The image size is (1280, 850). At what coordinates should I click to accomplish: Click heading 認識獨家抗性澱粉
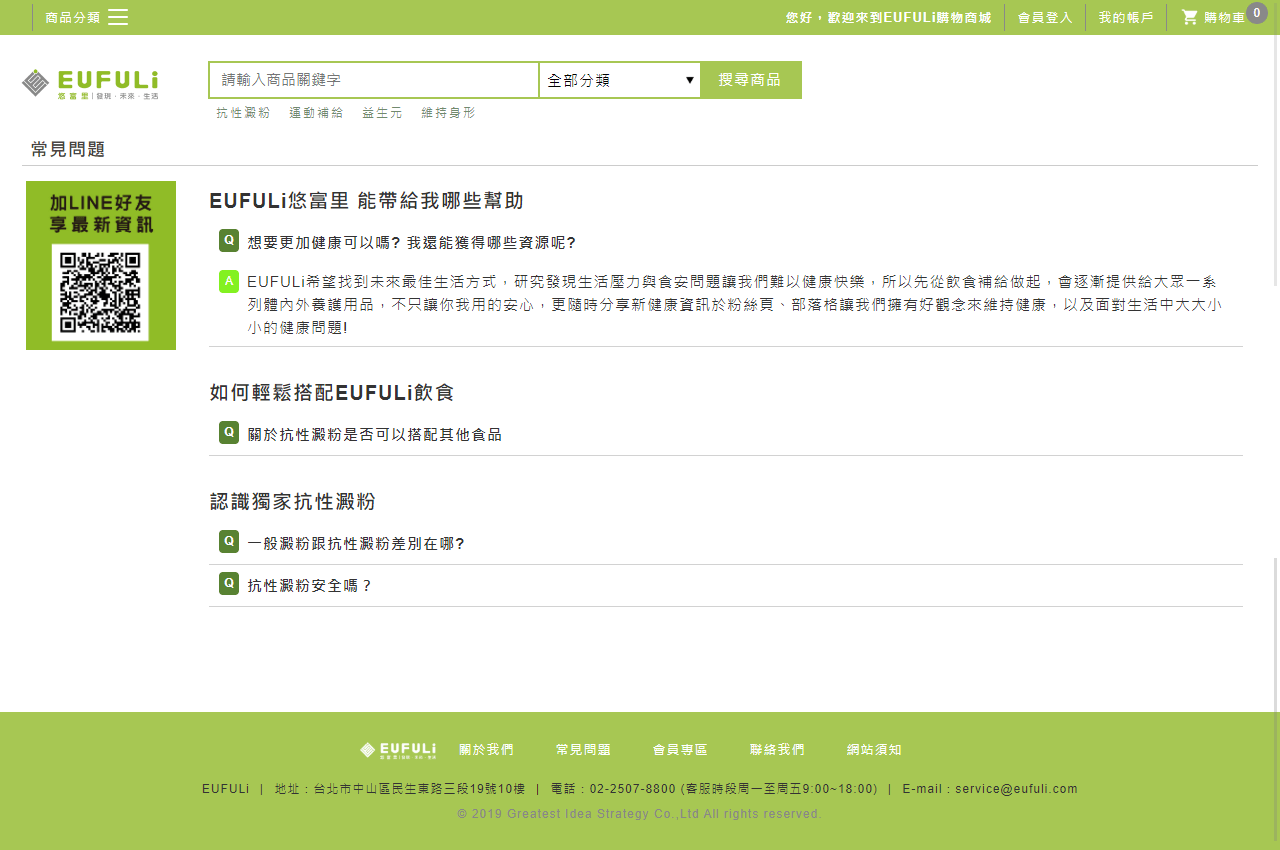293,502
